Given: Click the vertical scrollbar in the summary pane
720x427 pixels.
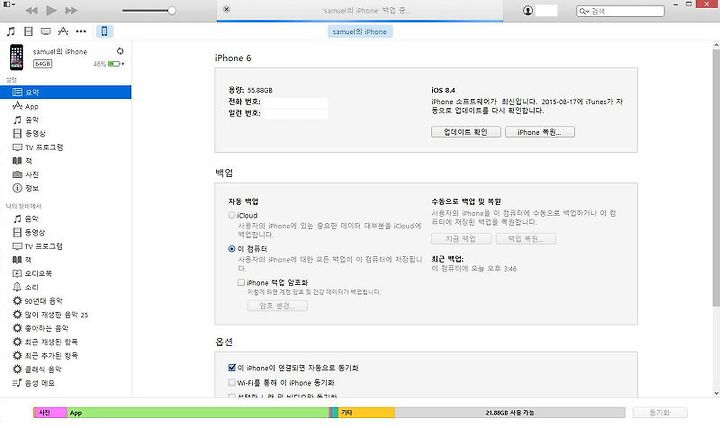Looking at the screenshot, I should click(716, 179).
